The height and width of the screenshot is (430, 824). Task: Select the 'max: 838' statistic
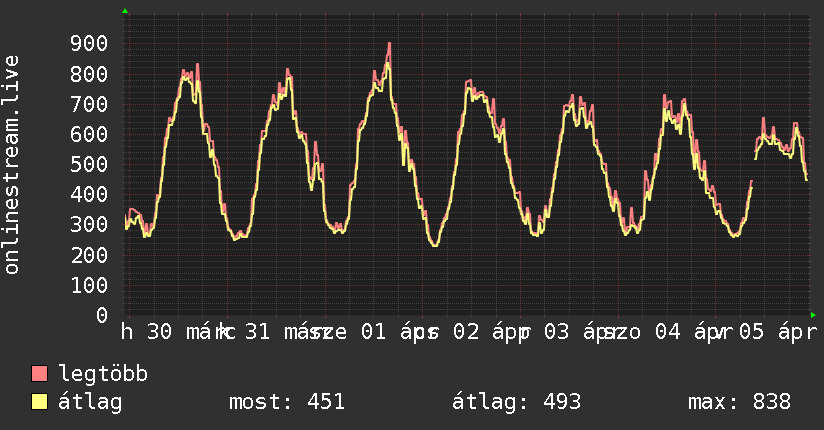click(x=739, y=402)
